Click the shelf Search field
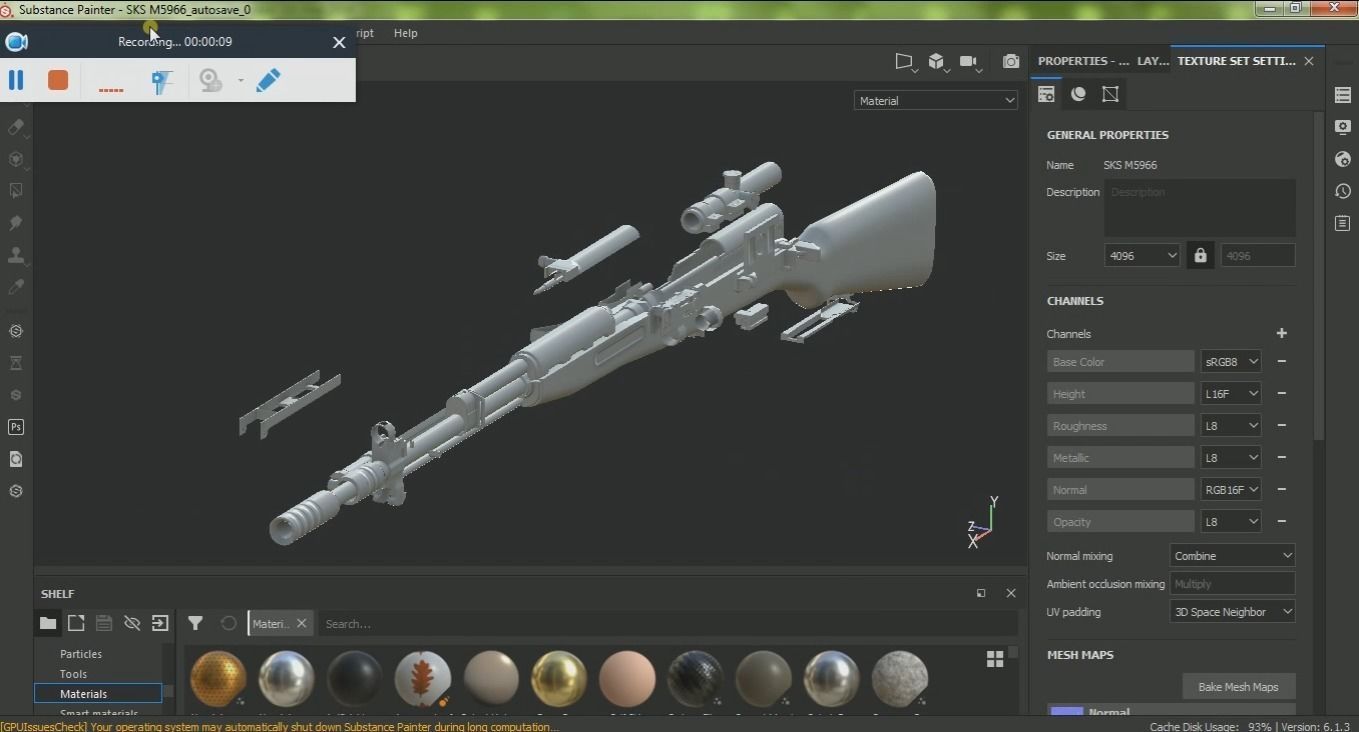Viewport: 1359px width, 732px height. [x=668, y=623]
